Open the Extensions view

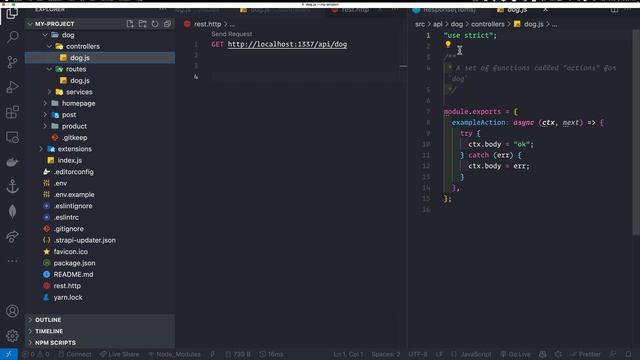click(12, 112)
